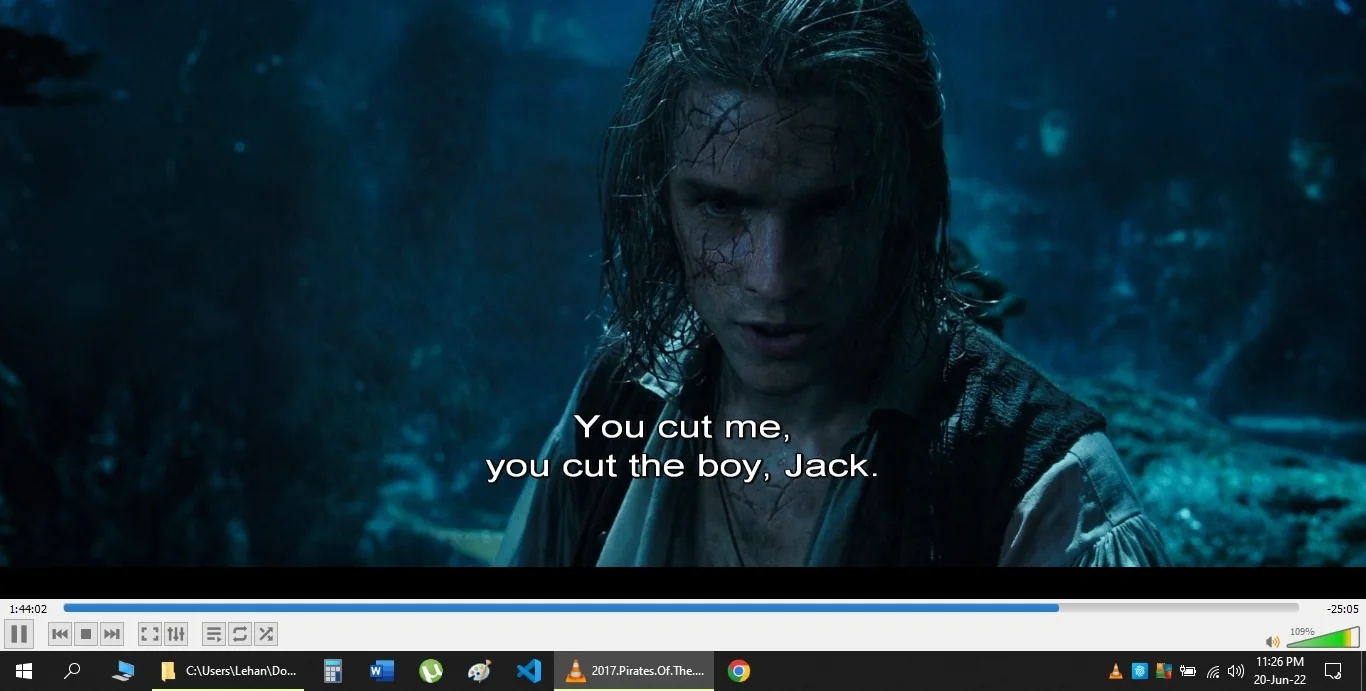
Task: Switch to the C:\Users\Lehan File Explorer window
Action: pos(228,671)
